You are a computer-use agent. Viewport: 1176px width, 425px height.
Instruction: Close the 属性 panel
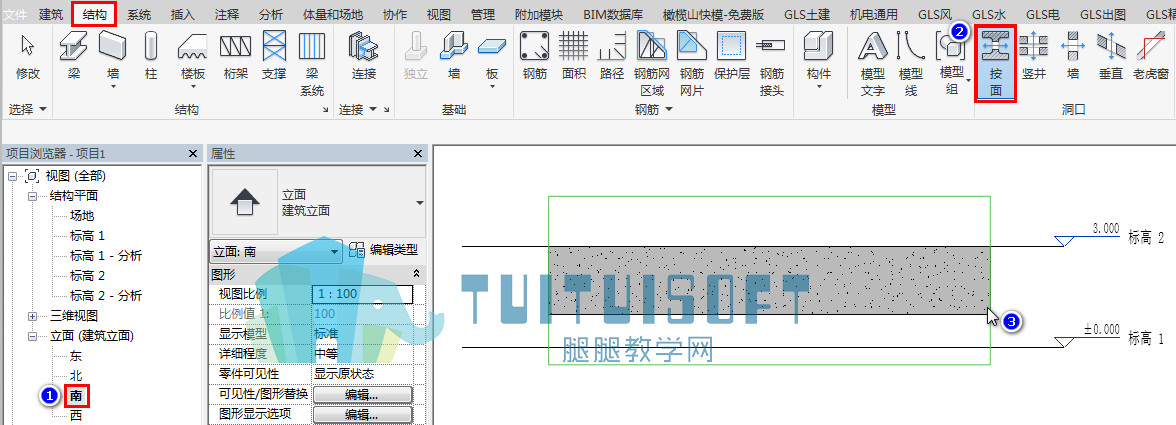point(418,153)
